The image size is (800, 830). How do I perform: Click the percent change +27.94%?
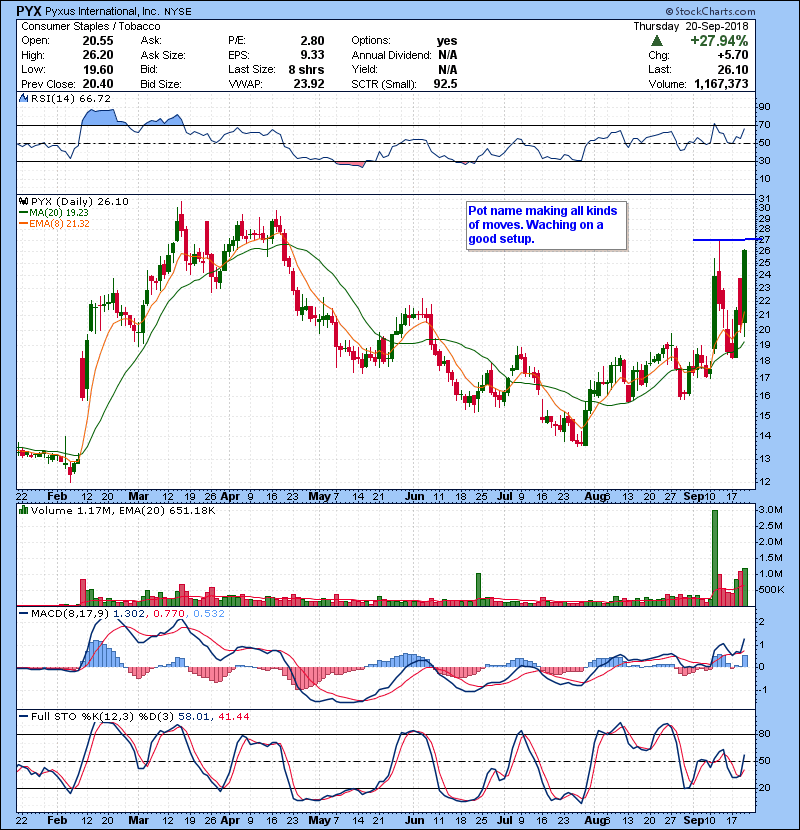click(719, 41)
